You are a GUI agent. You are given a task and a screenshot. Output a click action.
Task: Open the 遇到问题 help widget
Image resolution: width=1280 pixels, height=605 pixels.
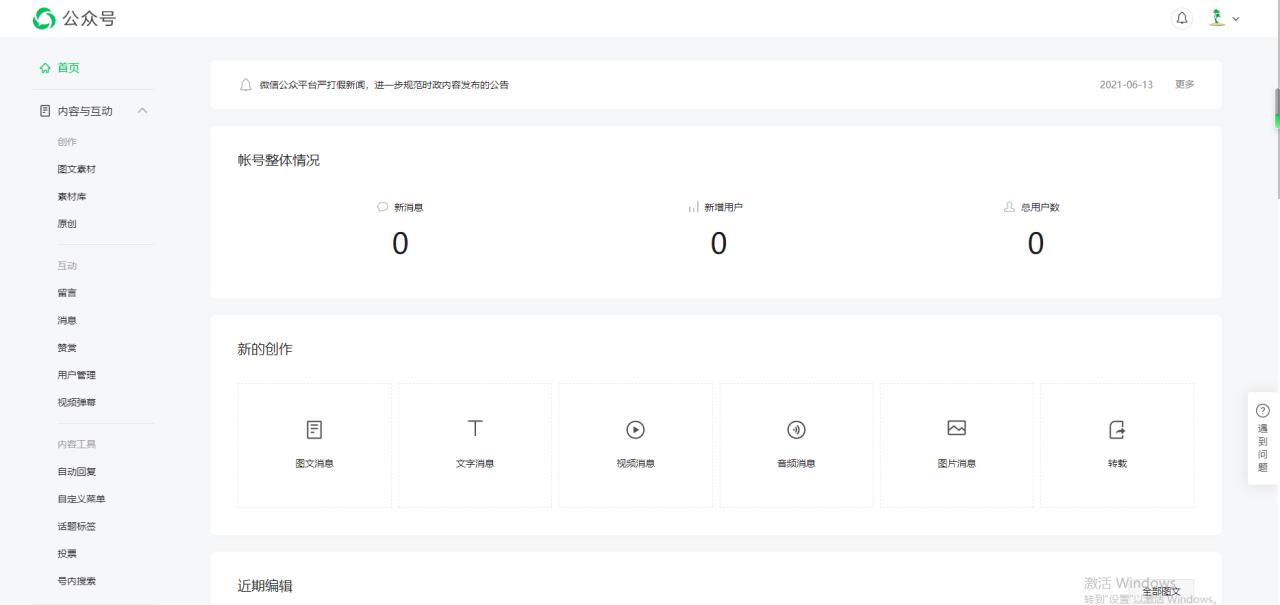[1263, 439]
